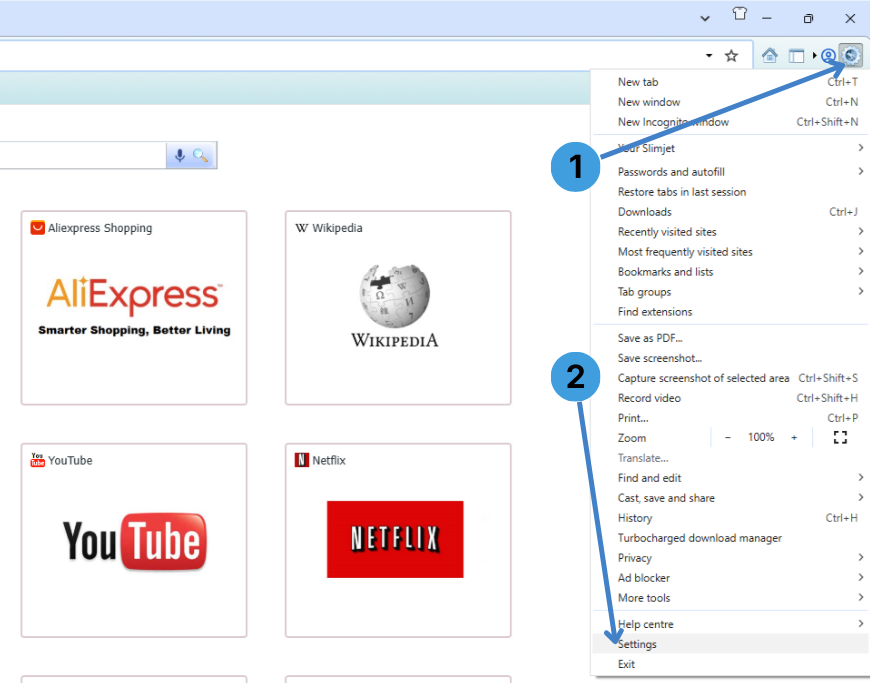Open Settings from the menu
Viewport: 872px width, 683px height.
[x=730, y=644]
